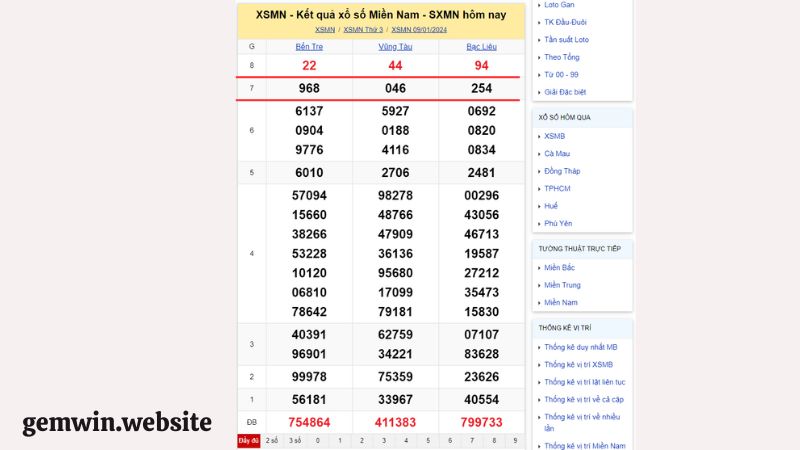Select the XSMN 09/01/2024 breadcrumb link

point(418,30)
